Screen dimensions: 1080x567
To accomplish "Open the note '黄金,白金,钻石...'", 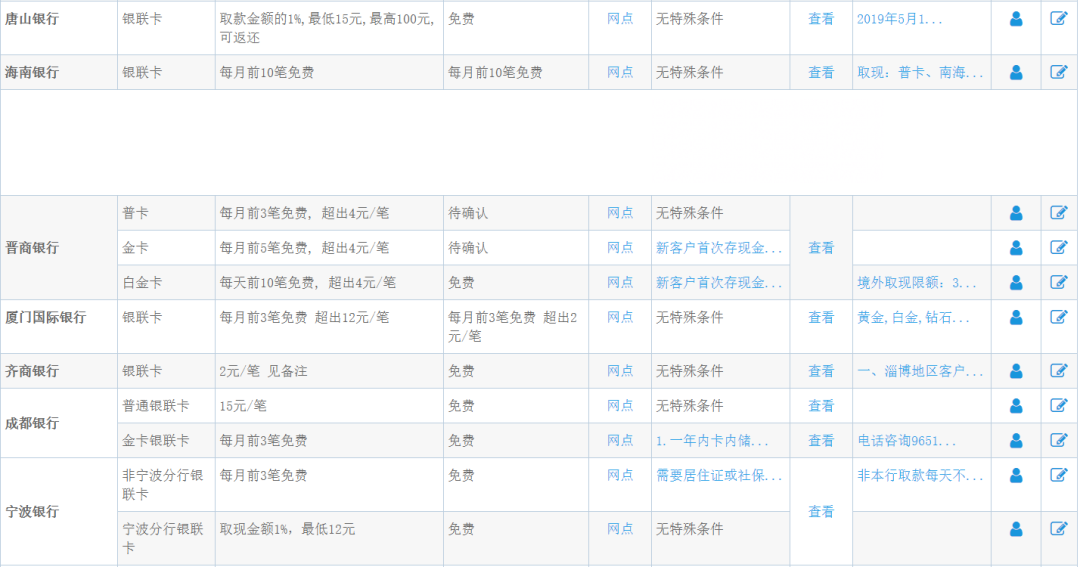I will (x=913, y=318).
